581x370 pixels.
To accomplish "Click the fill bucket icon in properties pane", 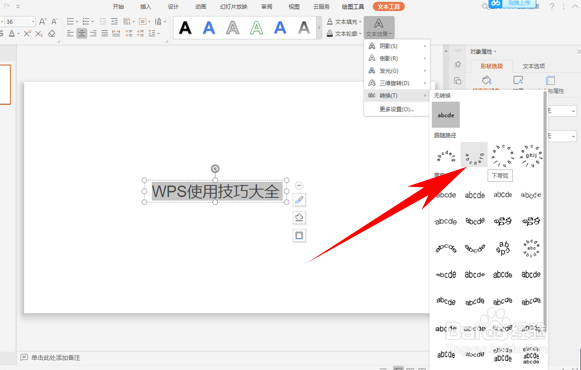I will (x=487, y=80).
